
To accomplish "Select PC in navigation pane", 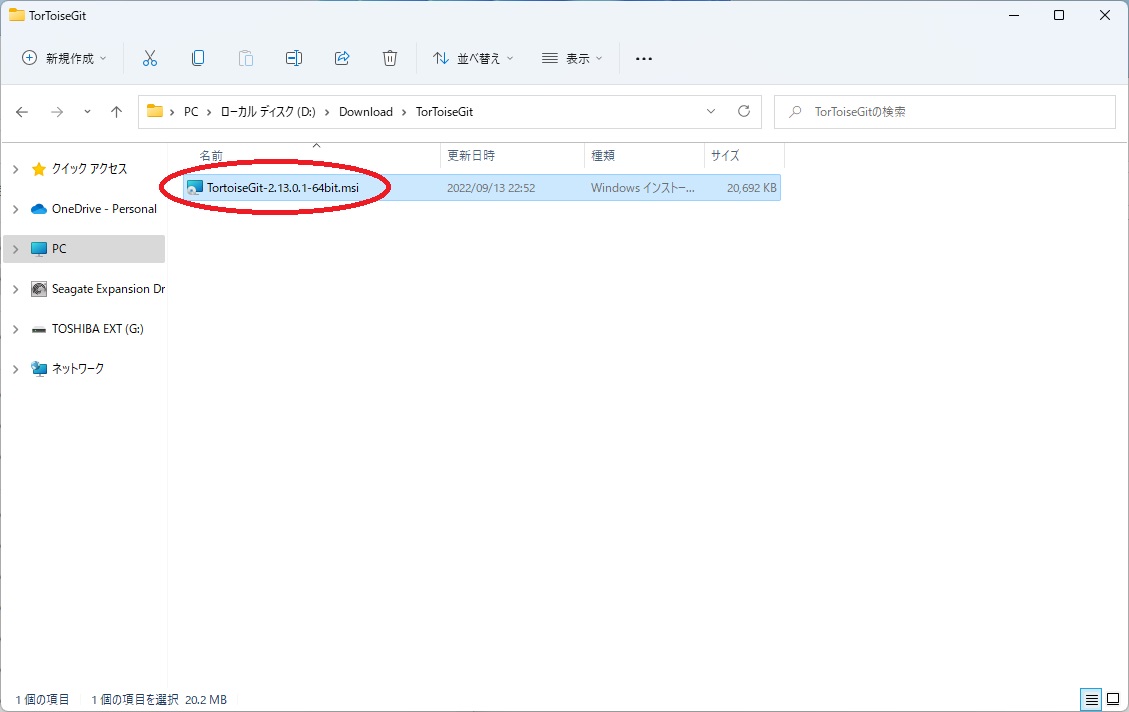I will [59, 249].
